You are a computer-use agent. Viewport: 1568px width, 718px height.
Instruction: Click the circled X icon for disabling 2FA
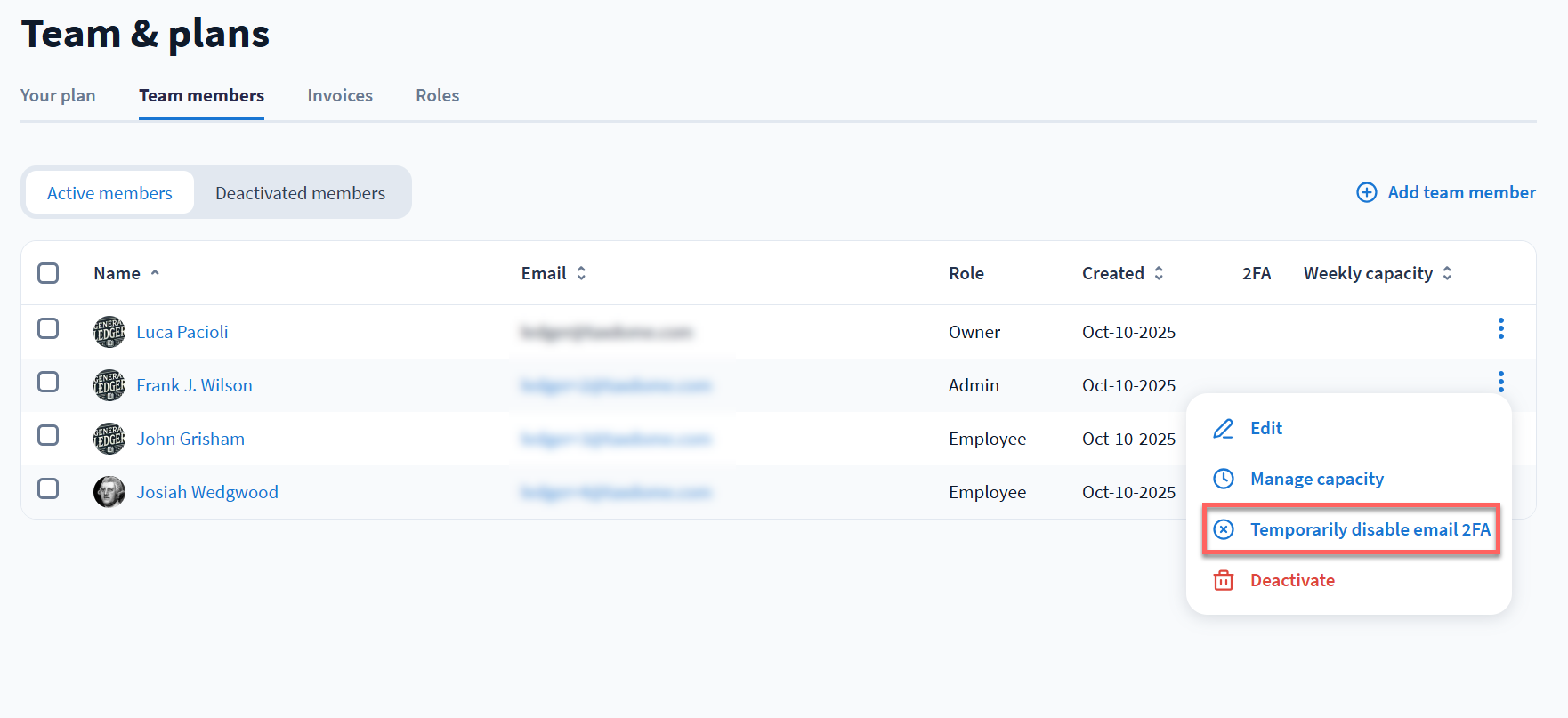pos(1224,529)
